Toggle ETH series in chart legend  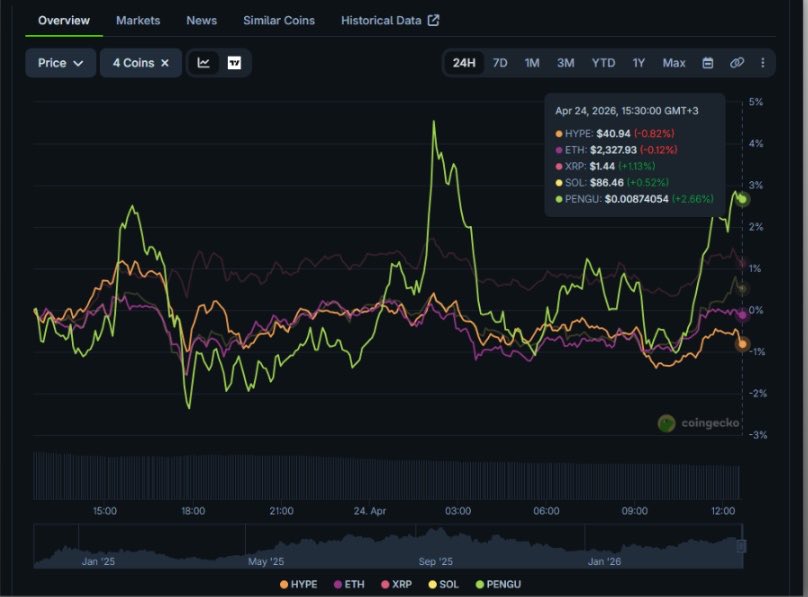(x=349, y=584)
